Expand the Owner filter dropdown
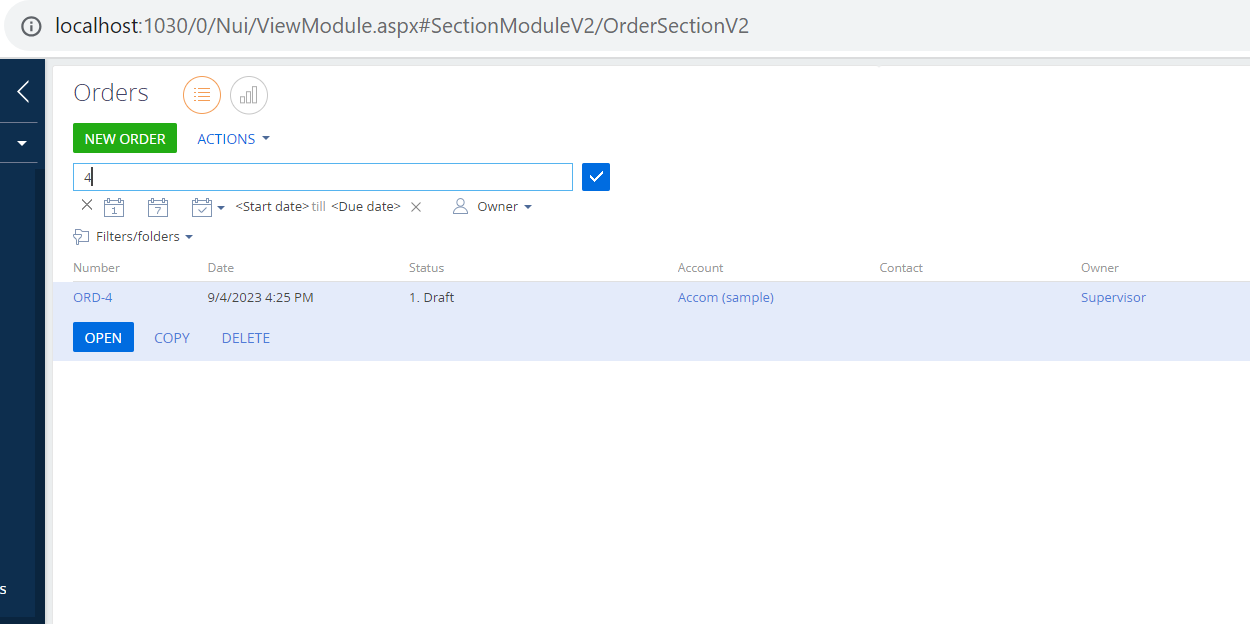This screenshot has width=1250, height=624. pos(528,206)
